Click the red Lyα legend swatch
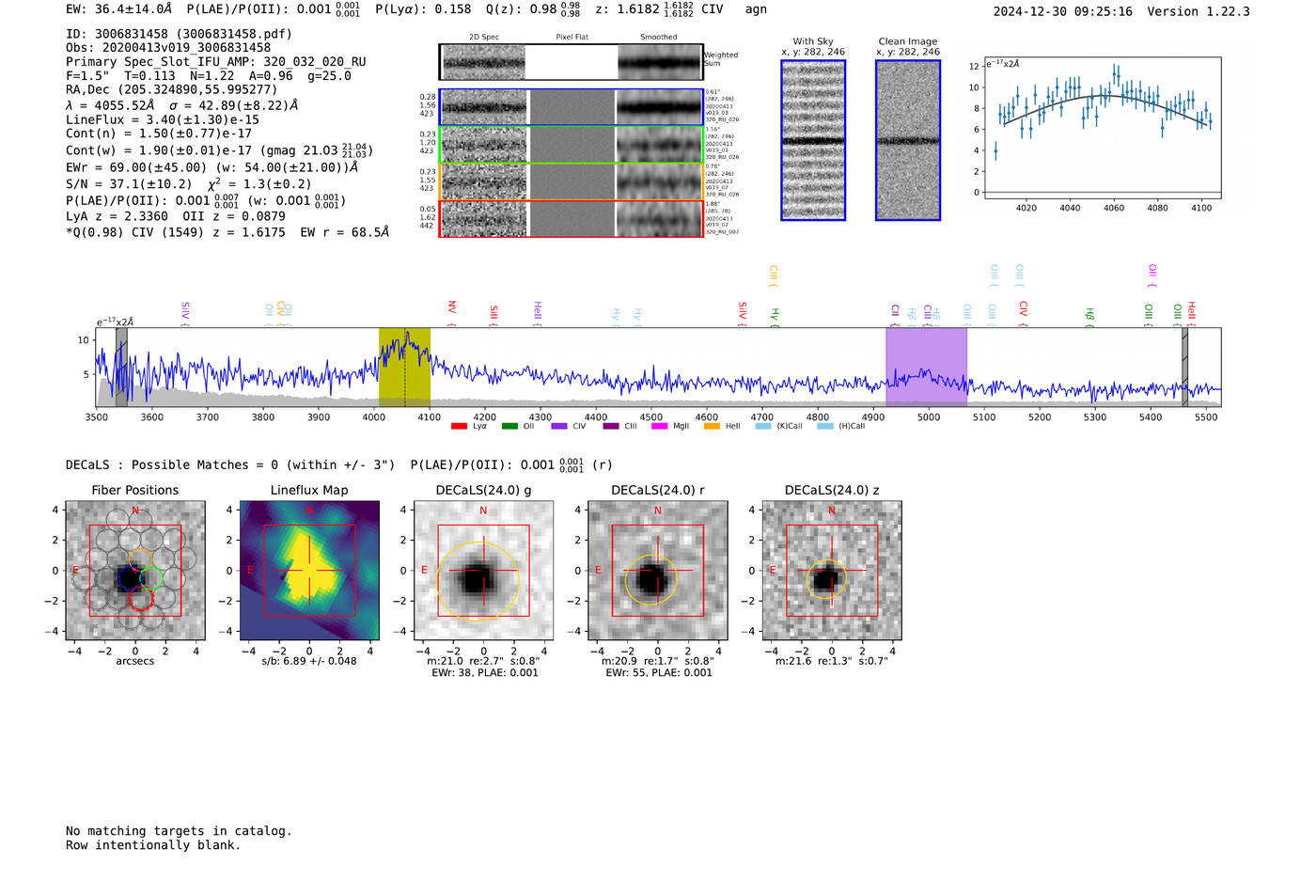The width and height of the screenshot is (1316, 896). [459, 426]
